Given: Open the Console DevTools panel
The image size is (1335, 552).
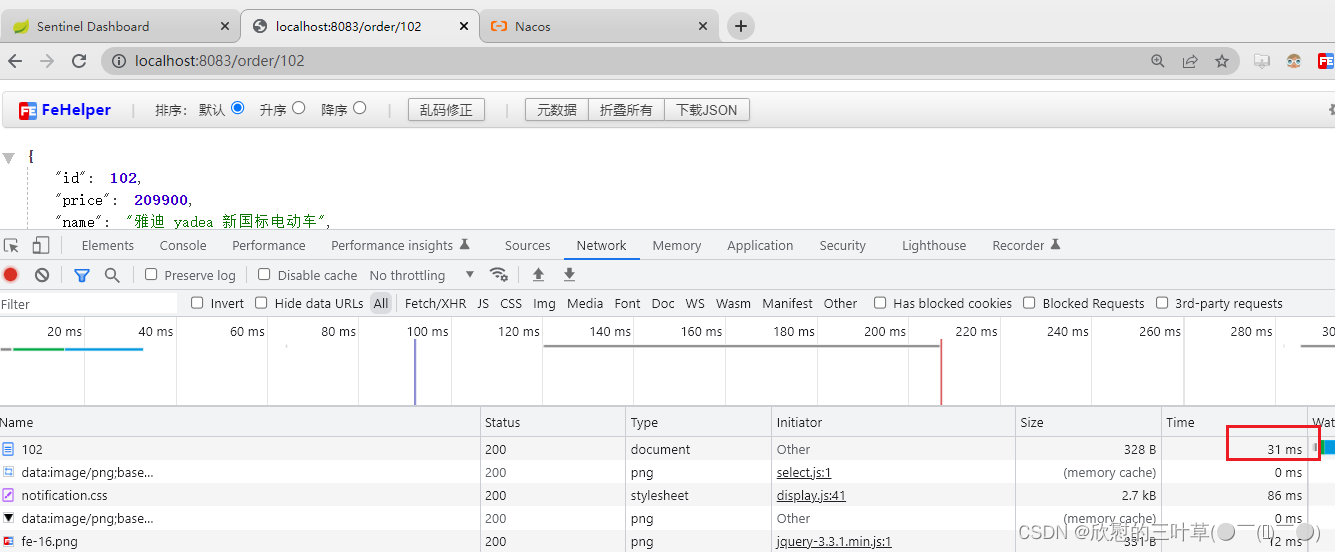Looking at the screenshot, I should 183,245.
